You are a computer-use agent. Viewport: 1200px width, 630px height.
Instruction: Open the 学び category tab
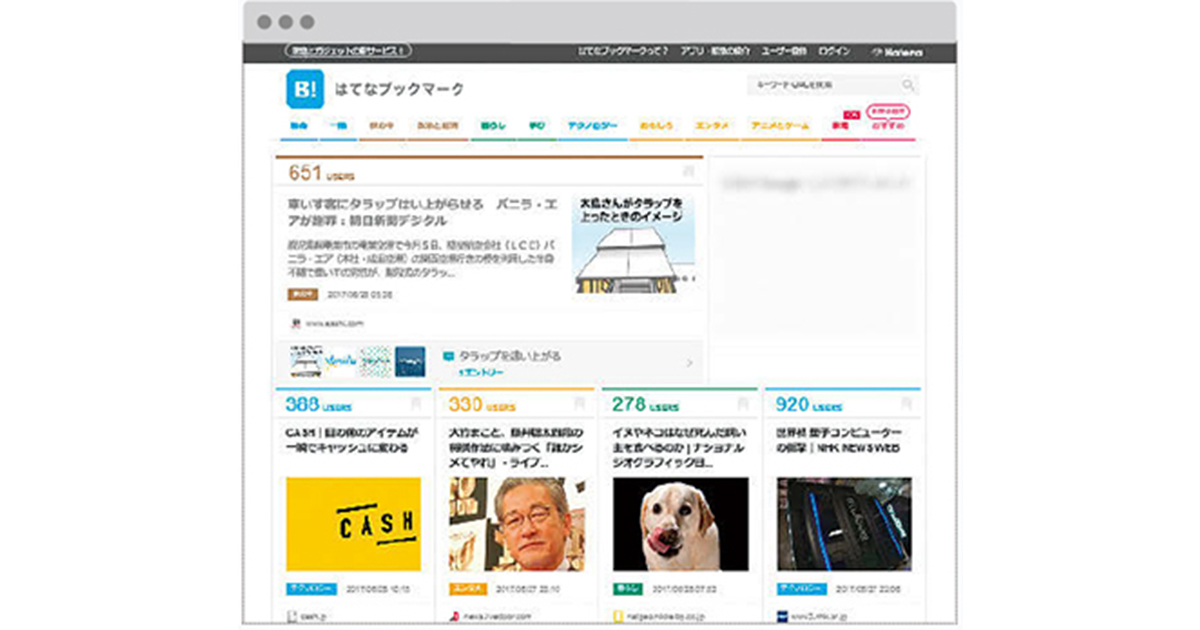tap(537, 127)
